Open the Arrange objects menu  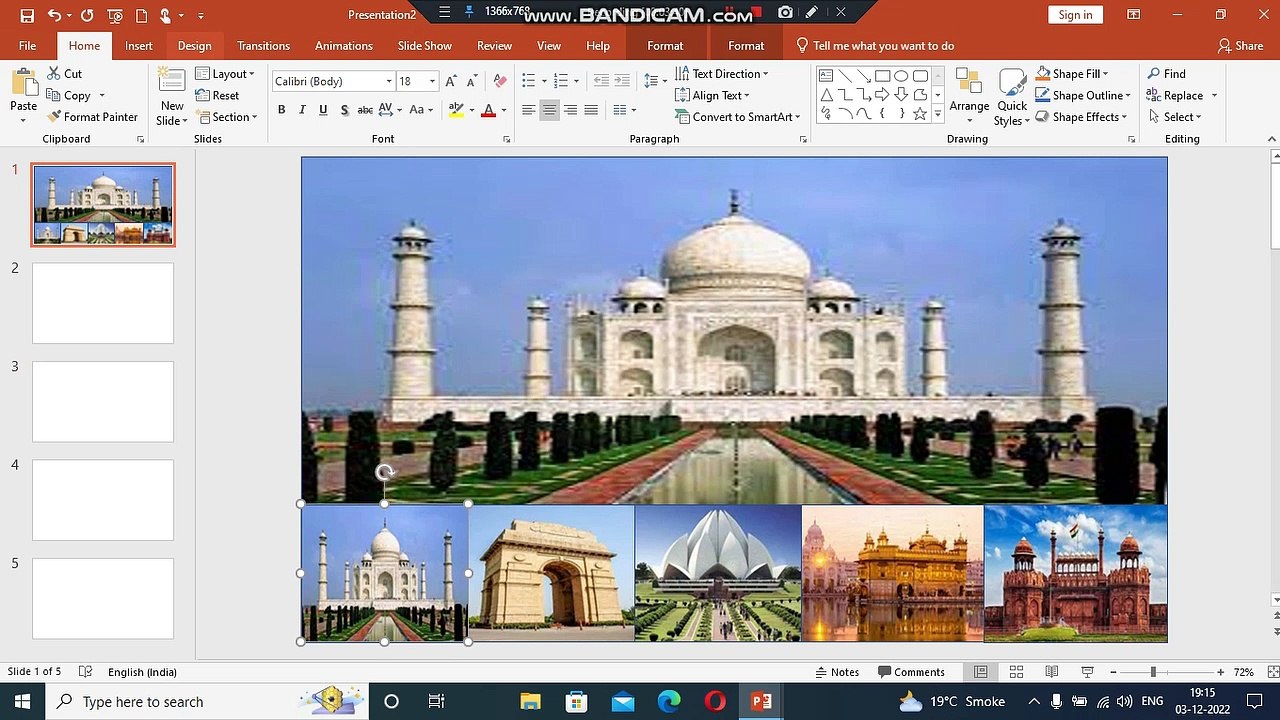968,95
